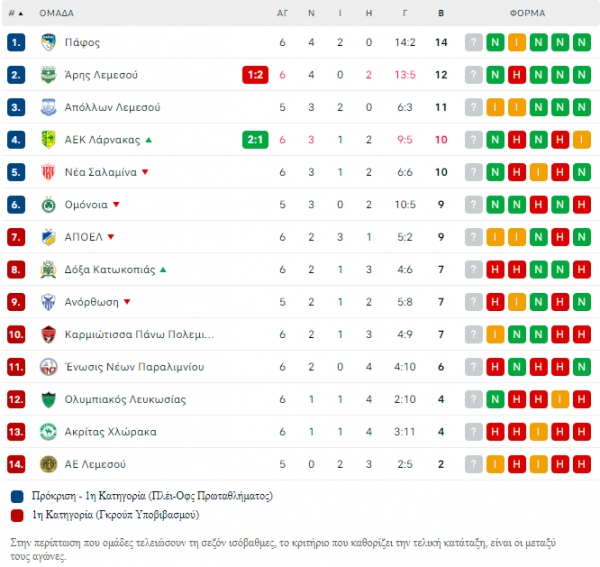Sort table by the # rank column
This screenshot has height=567, width=600.
coord(16,13)
